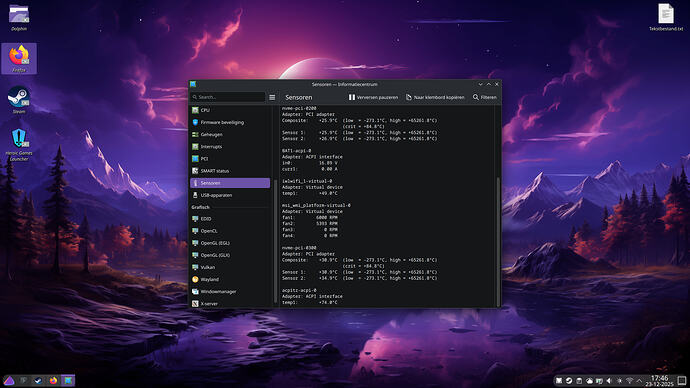Select the EDID monitor icon
This screenshot has width=690, height=388.
point(195,219)
